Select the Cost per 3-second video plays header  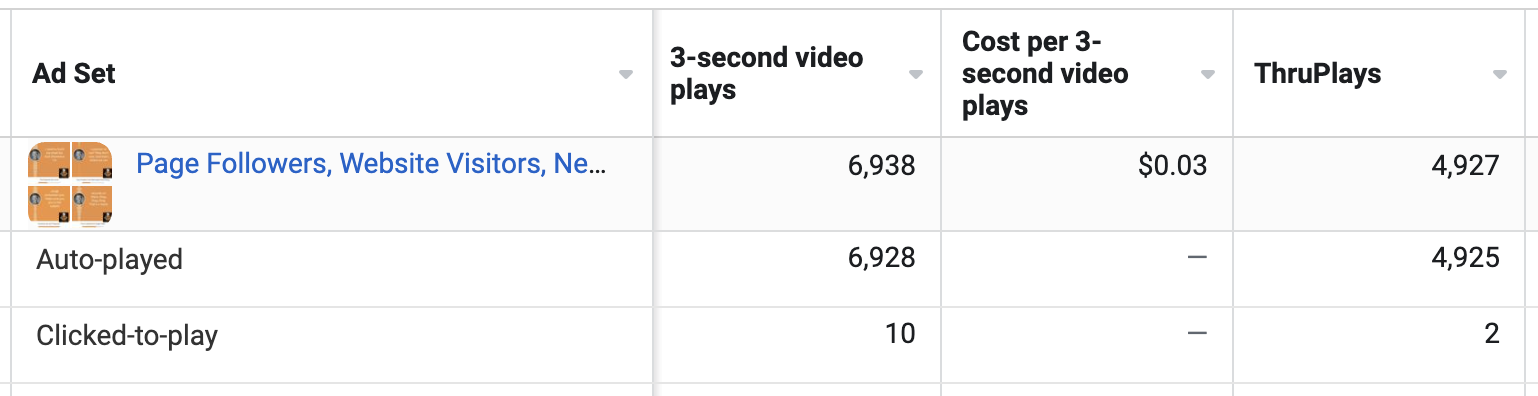click(x=1045, y=73)
